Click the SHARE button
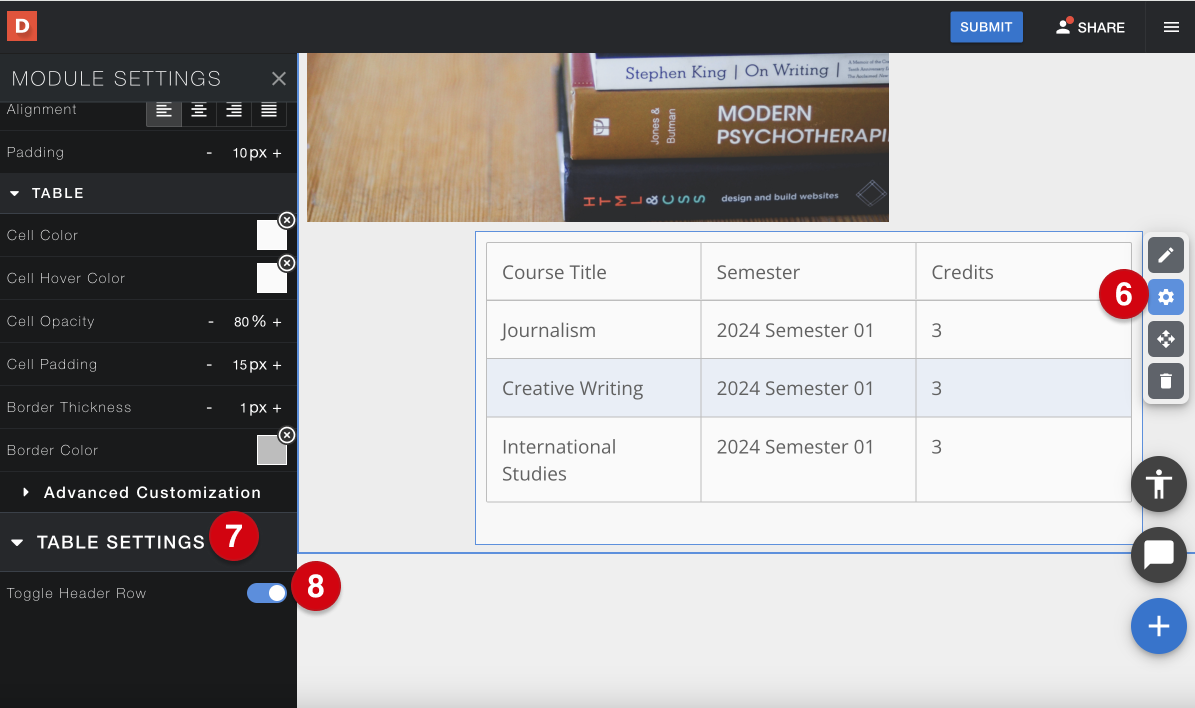The image size is (1195, 708). tap(1091, 27)
